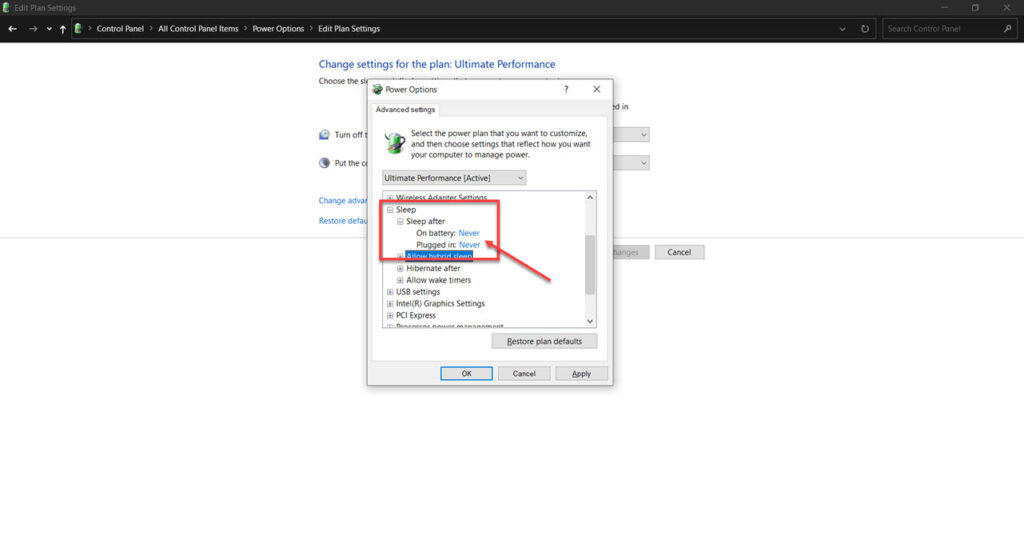Image resolution: width=1024 pixels, height=556 pixels.
Task: Select Edit Plan Settings breadcrumb
Action: [x=349, y=29]
